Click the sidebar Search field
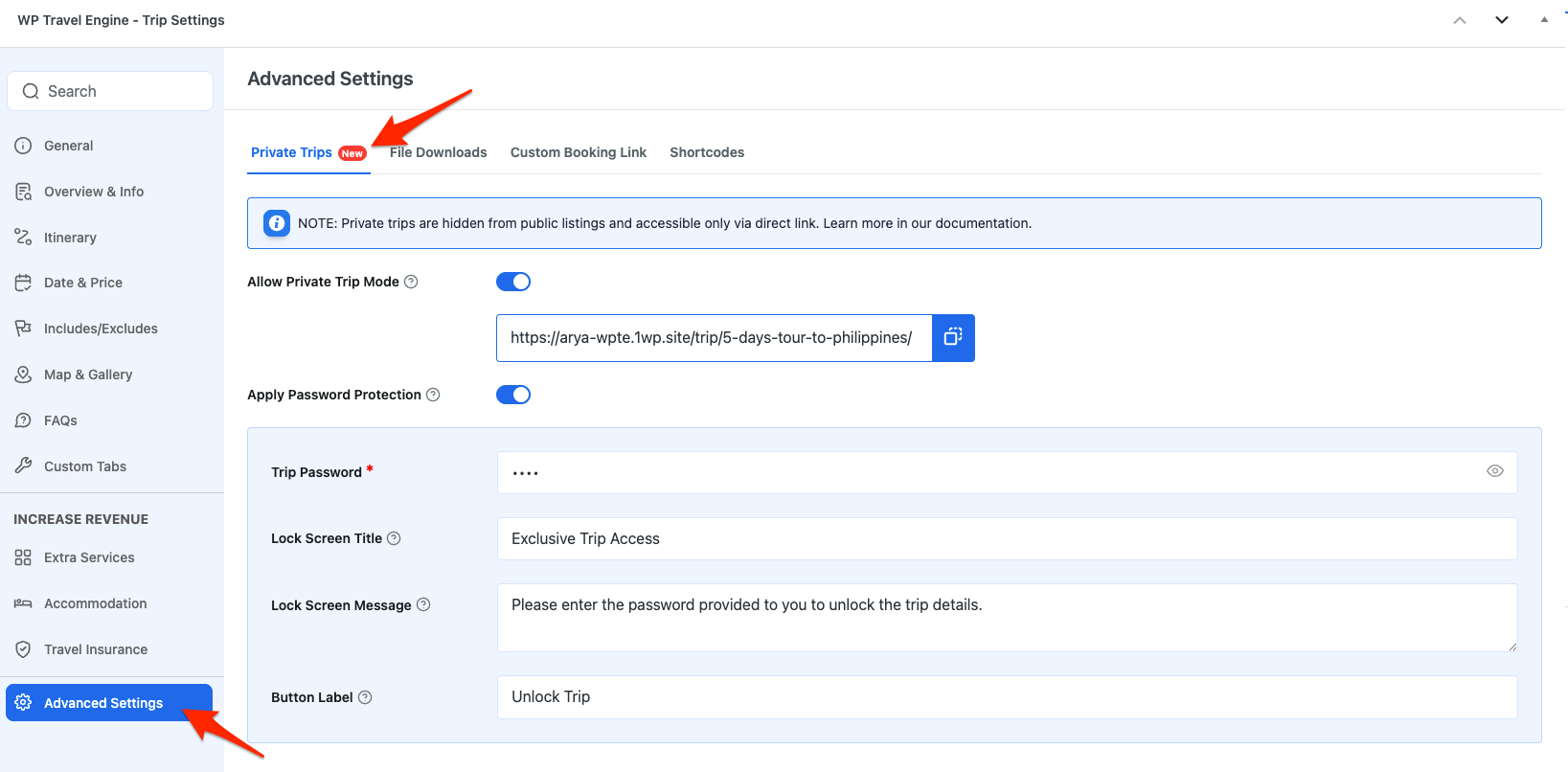This screenshot has width=1568, height=772. tap(110, 91)
